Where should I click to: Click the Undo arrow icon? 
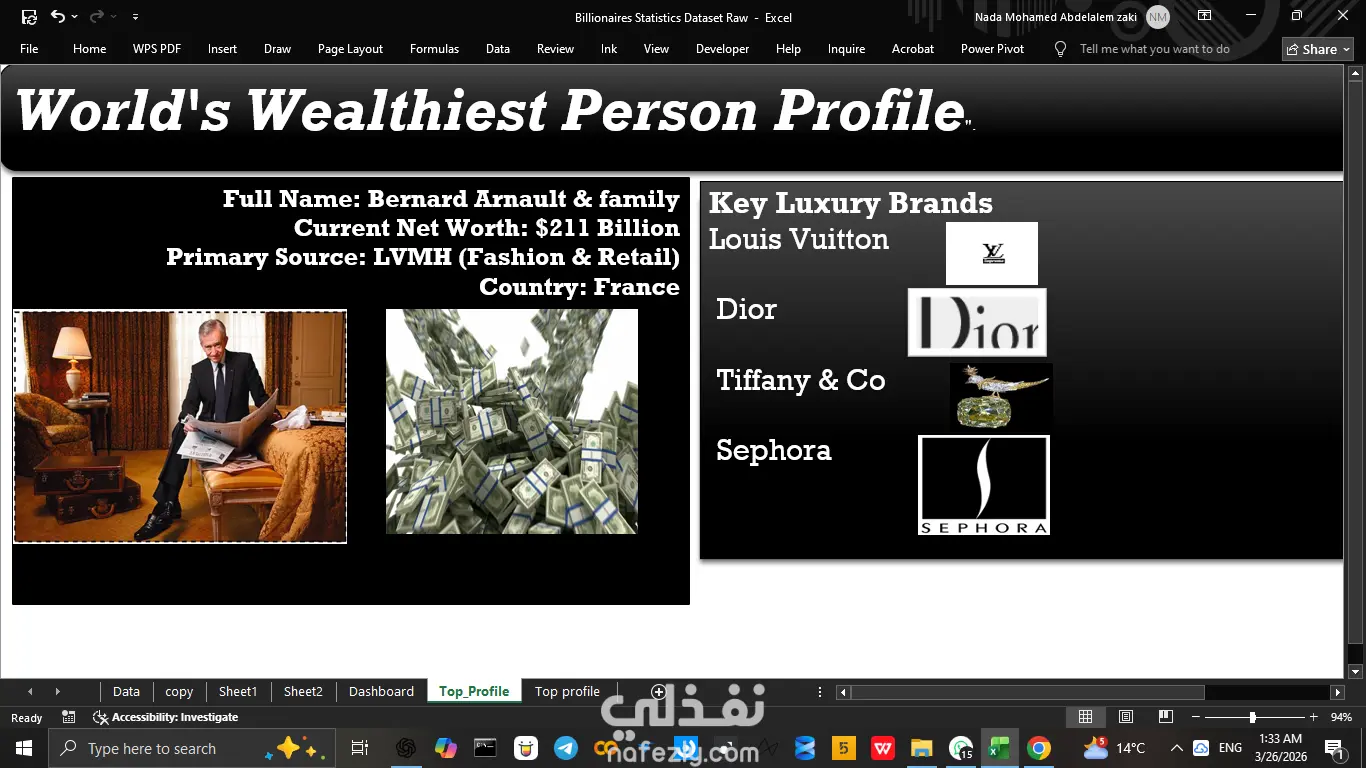[58, 16]
